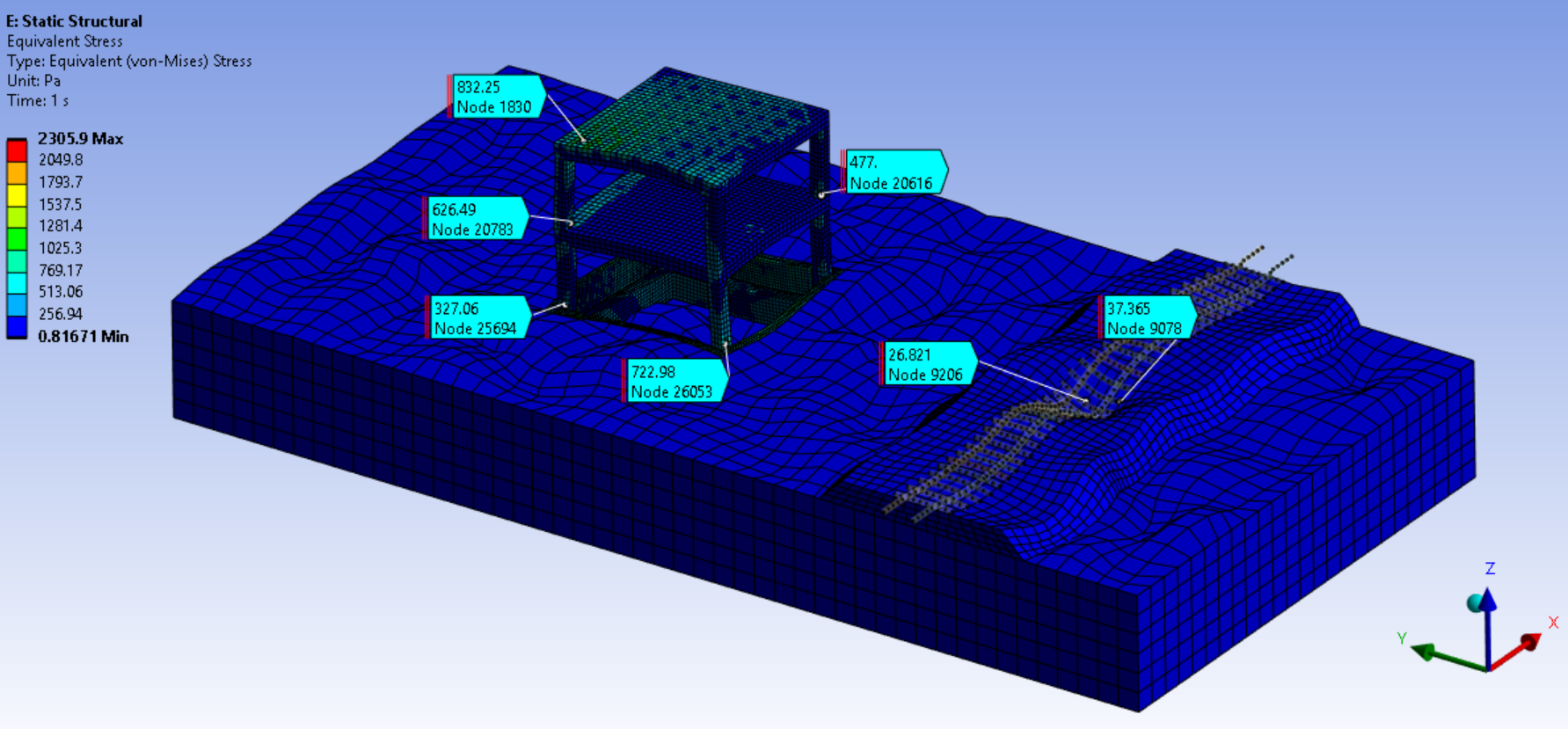1568x729 pixels.
Task: Click the 327.06 Node 25694 probe label
Action: [479, 317]
